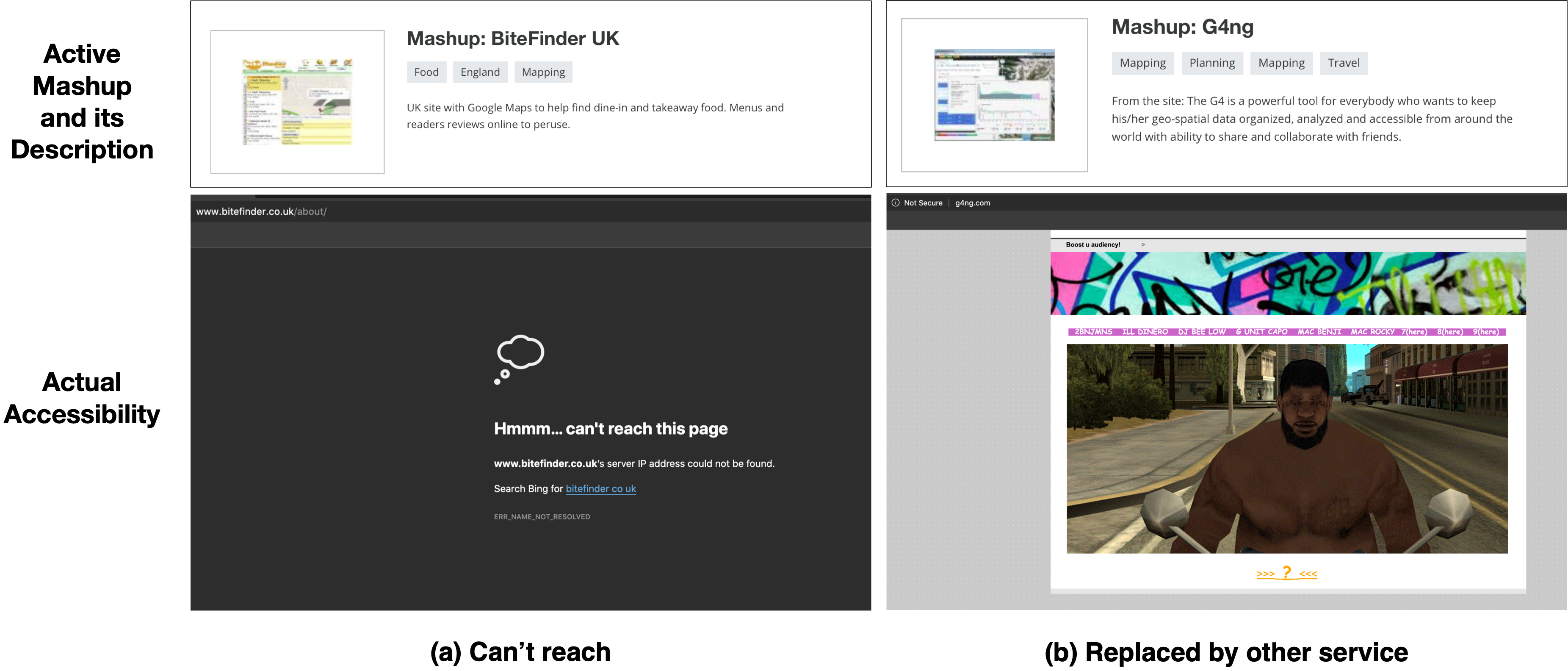Select the England tag
Screen dimensions: 1568x671
[x=480, y=72]
